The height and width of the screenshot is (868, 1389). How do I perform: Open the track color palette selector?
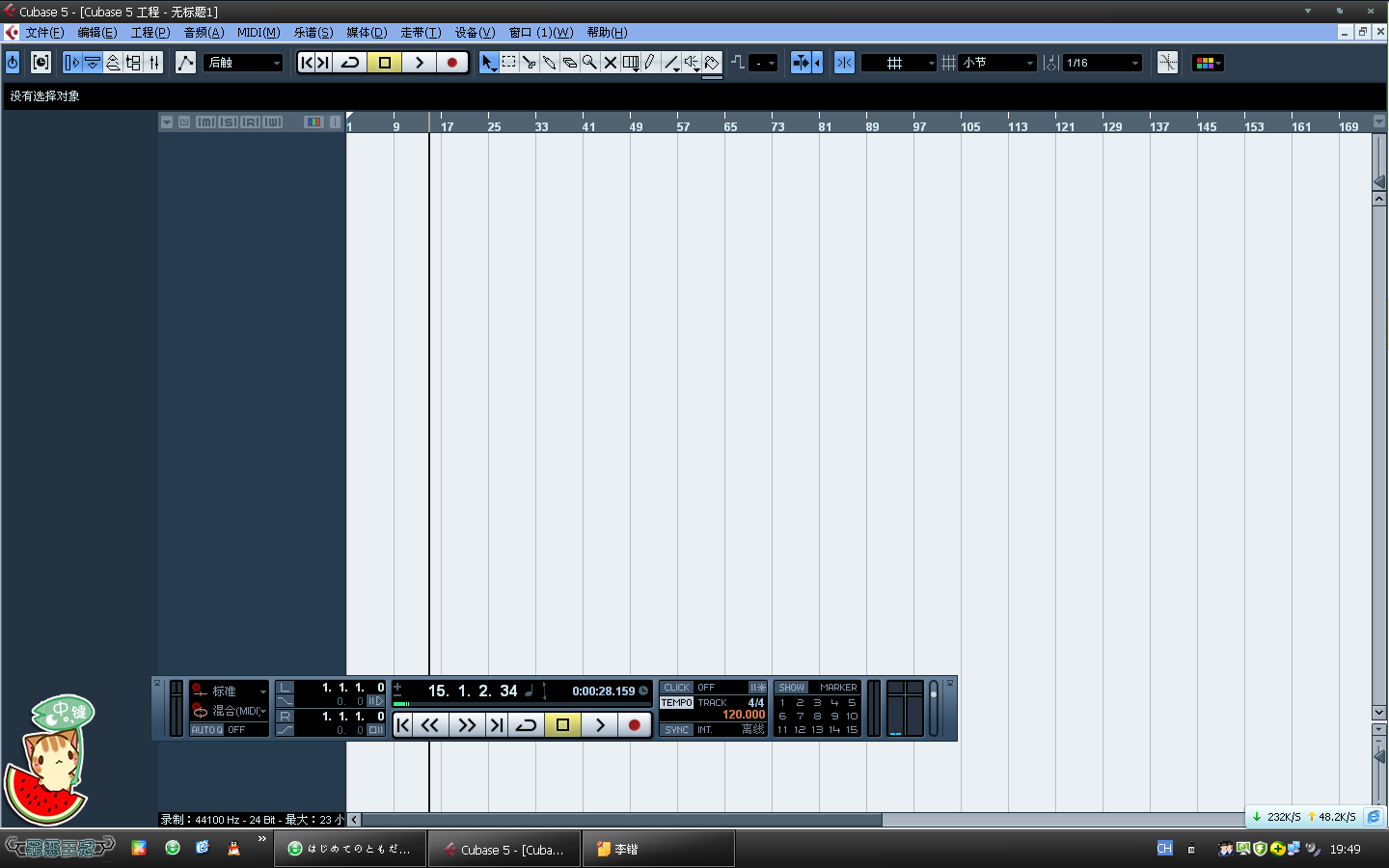tap(1208, 63)
